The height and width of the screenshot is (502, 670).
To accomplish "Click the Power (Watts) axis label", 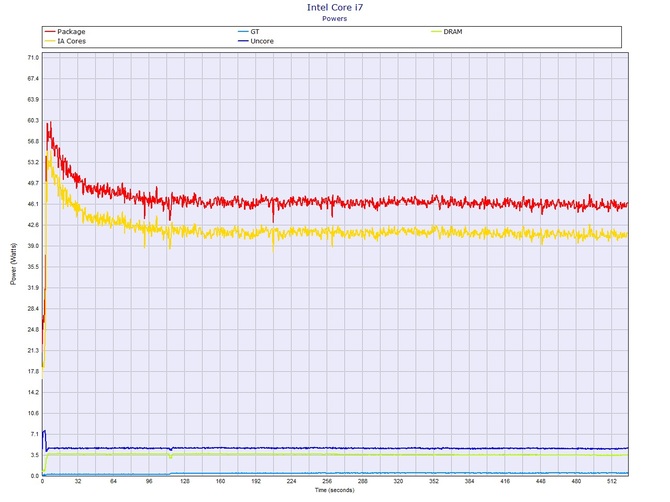I will [x=13, y=264].
